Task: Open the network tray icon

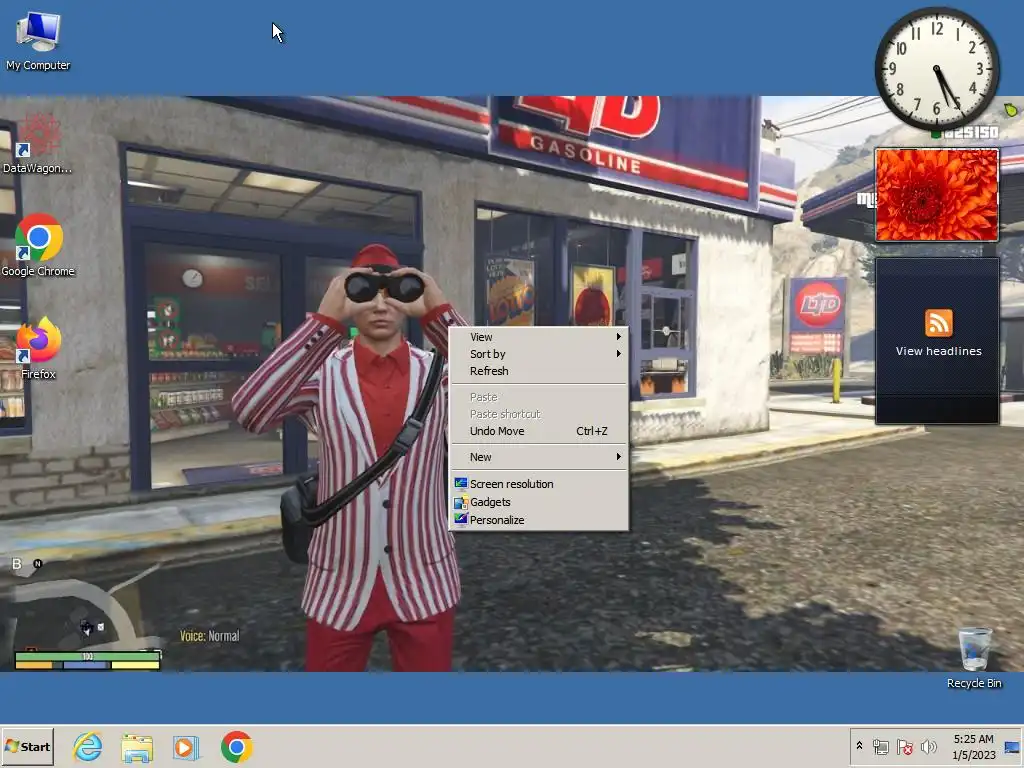Action: pyautogui.click(x=880, y=747)
